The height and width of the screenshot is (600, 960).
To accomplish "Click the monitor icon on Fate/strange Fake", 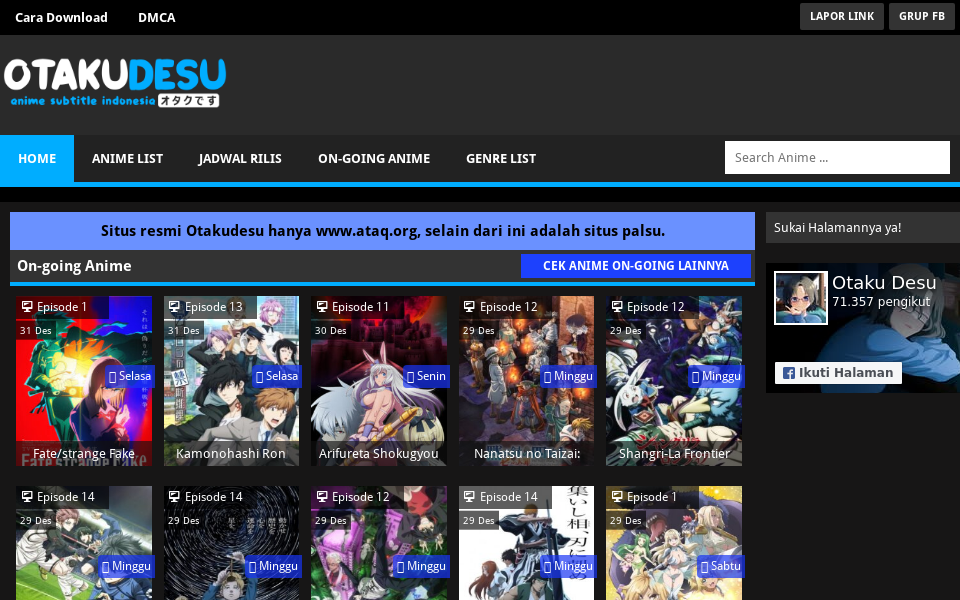I will [x=27, y=307].
